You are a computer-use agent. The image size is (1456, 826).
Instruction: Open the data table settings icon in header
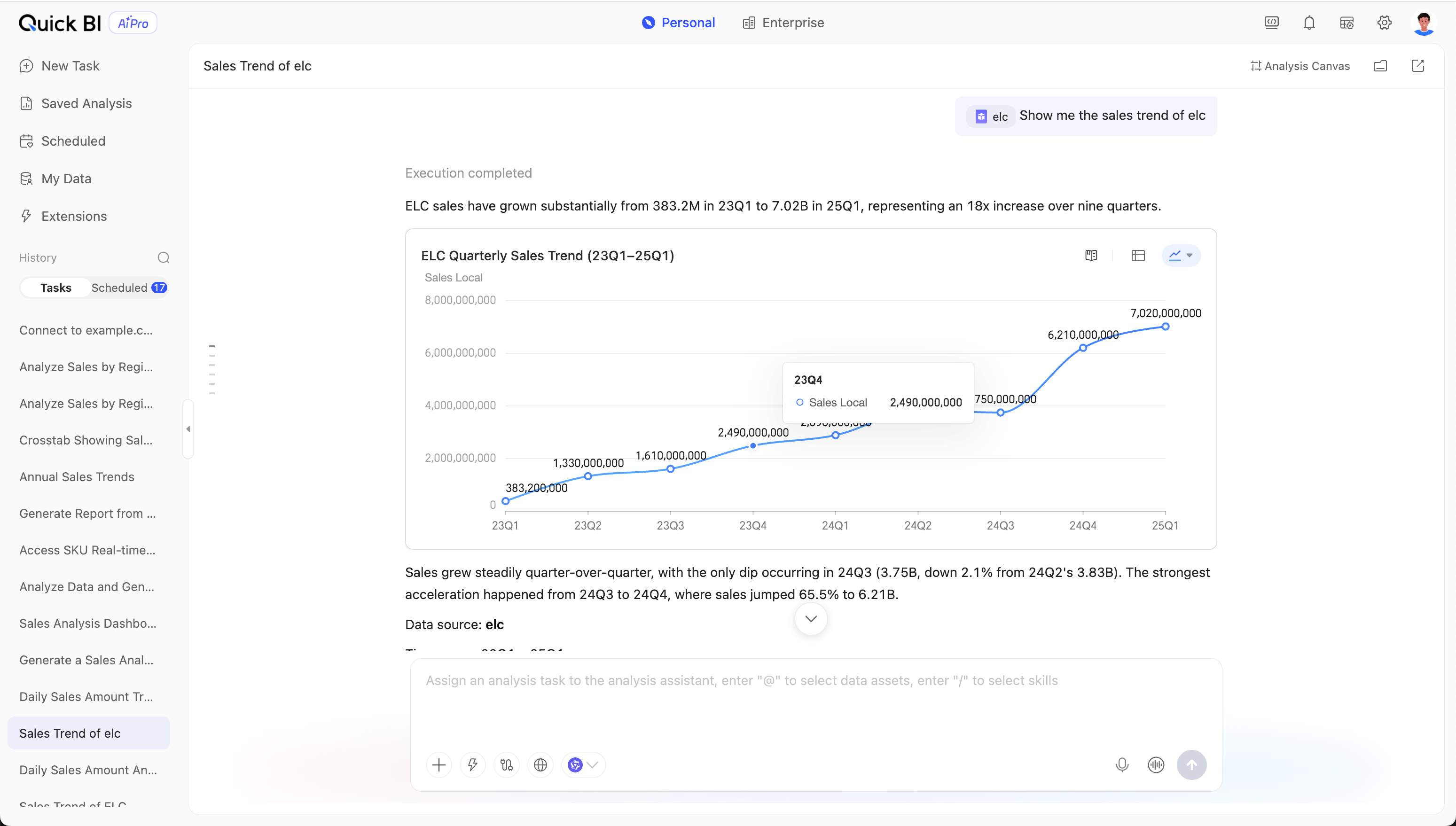pos(1346,23)
